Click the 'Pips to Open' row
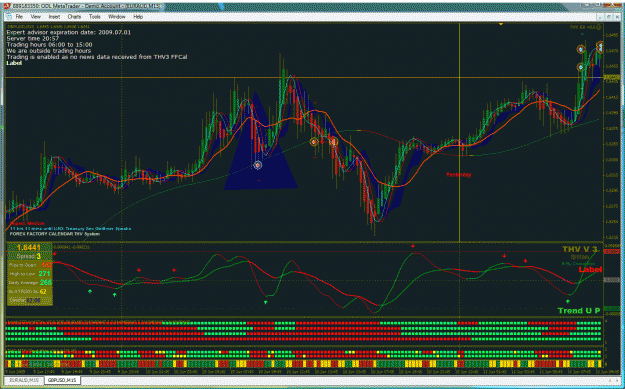Image resolution: width=625 pixels, height=389 pixels. click(x=29, y=265)
